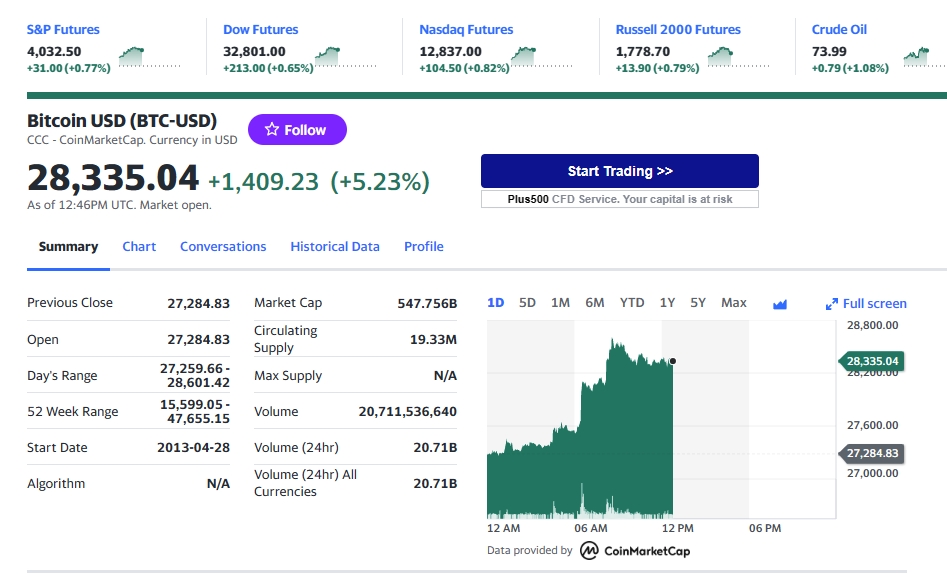Click the Volume value 20,711,536,640
The height and width of the screenshot is (578, 947).
(407, 411)
